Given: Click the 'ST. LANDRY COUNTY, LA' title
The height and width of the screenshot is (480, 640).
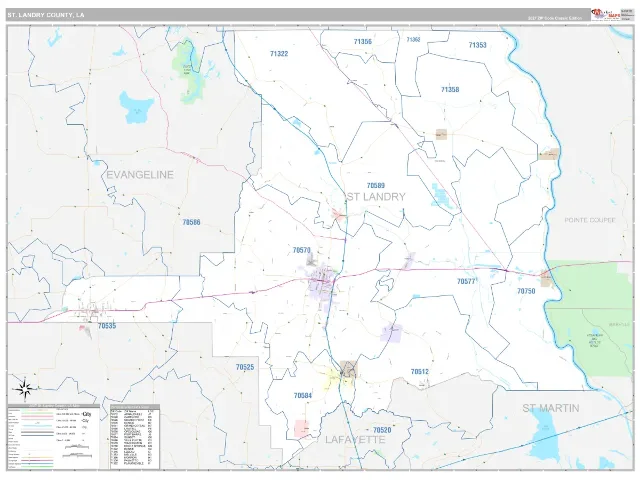Looking at the screenshot, I should [x=45, y=15].
